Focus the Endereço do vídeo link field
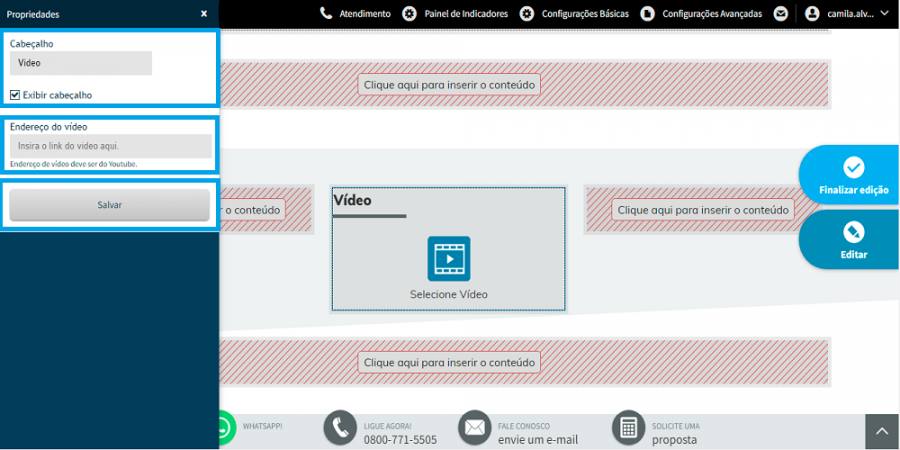Image resolution: width=900 pixels, height=450 pixels. point(110,146)
